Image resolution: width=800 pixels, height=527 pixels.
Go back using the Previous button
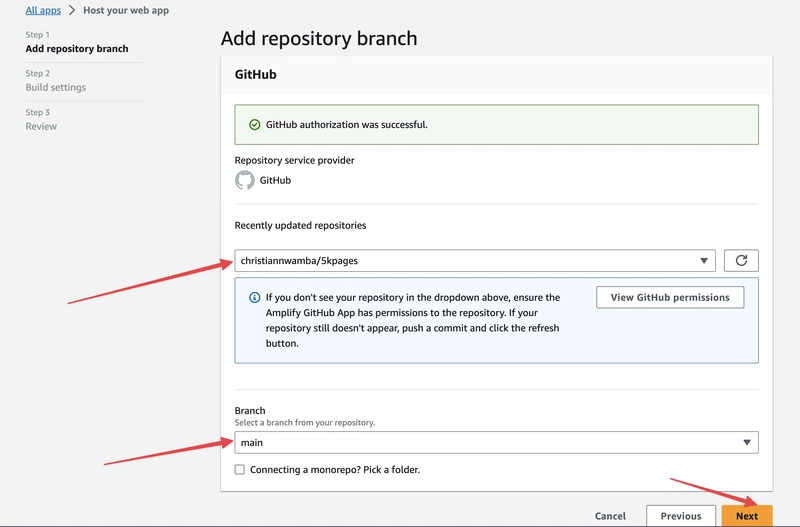point(681,516)
